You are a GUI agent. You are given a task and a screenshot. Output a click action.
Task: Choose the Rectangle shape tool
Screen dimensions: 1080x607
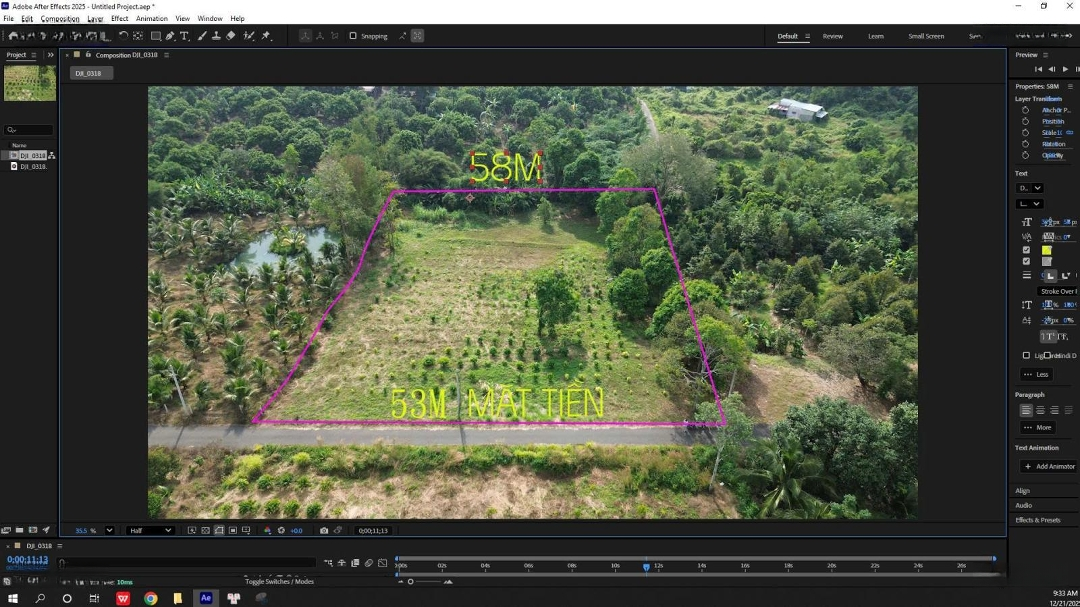[x=155, y=36]
